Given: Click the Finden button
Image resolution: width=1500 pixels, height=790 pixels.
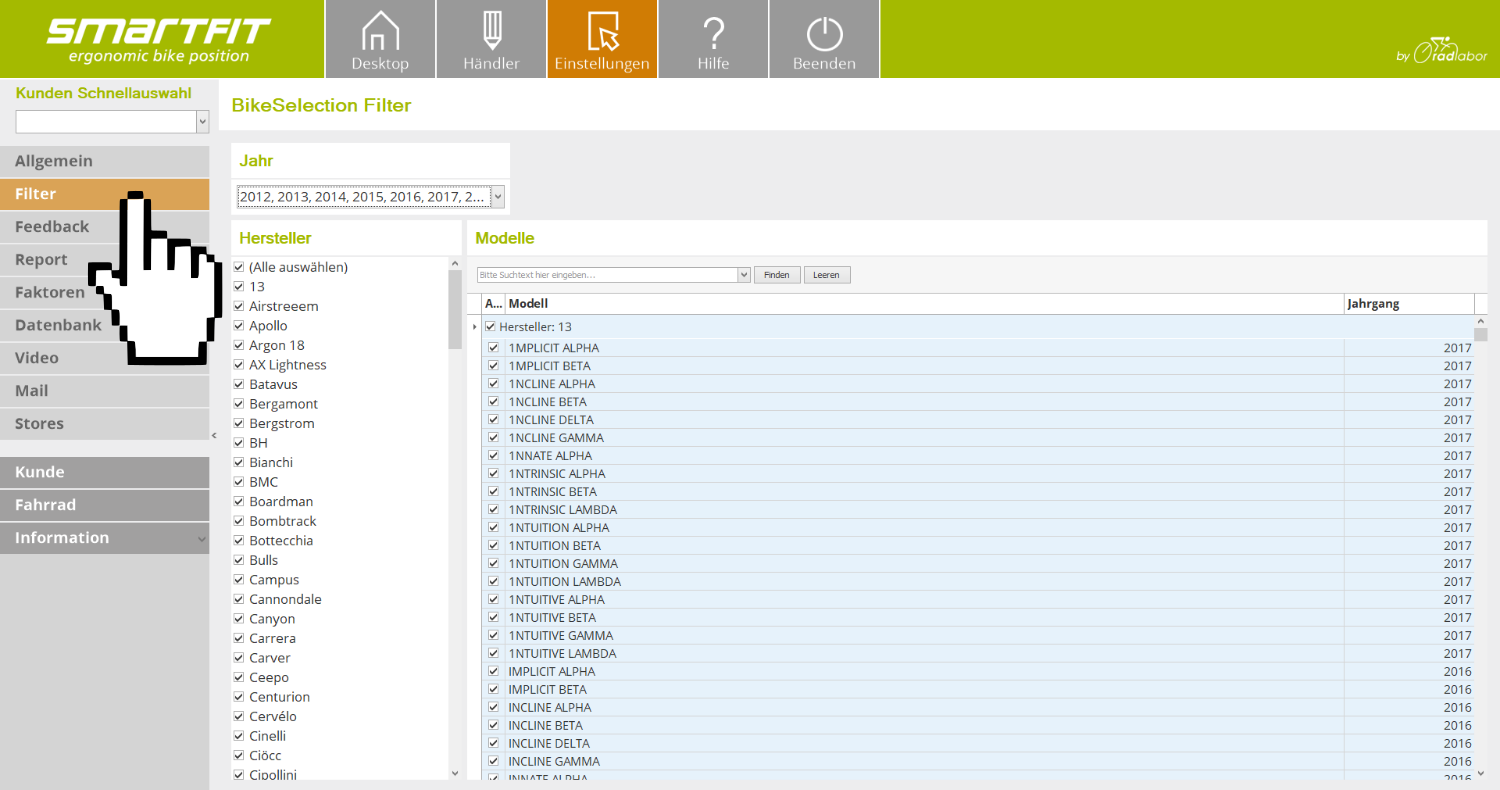Looking at the screenshot, I should 777,275.
